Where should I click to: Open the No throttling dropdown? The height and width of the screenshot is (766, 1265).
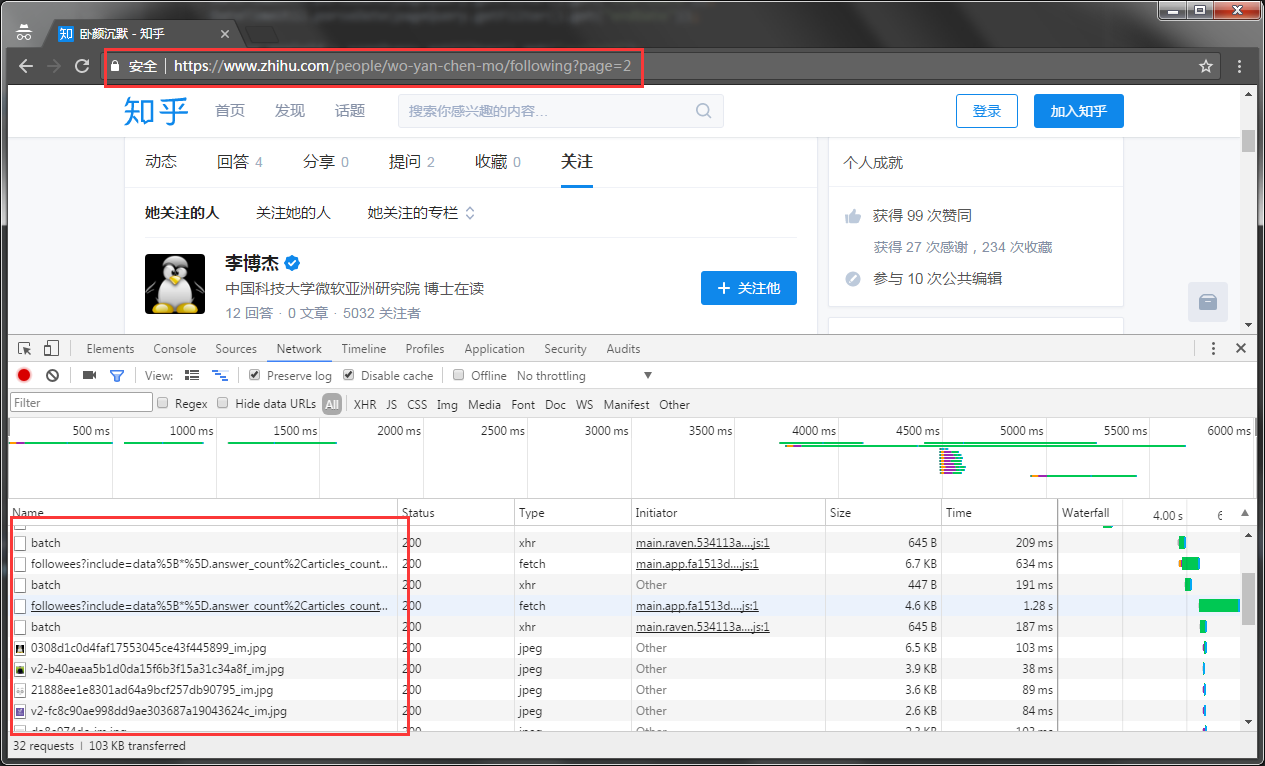(x=584, y=376)
